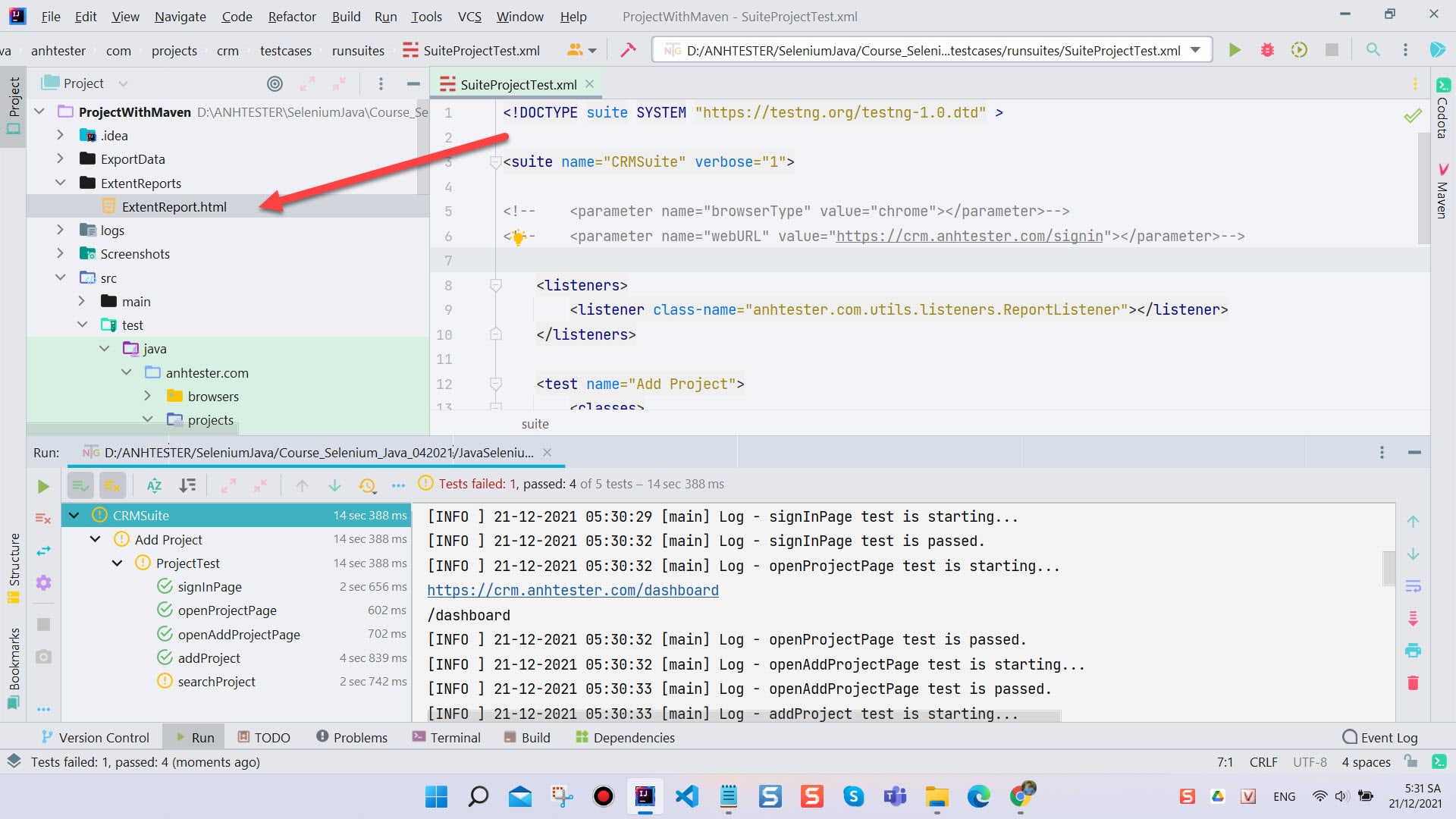1456x819 pixels.
Task: Open Run panel gear settings icon
Action: 43,582
